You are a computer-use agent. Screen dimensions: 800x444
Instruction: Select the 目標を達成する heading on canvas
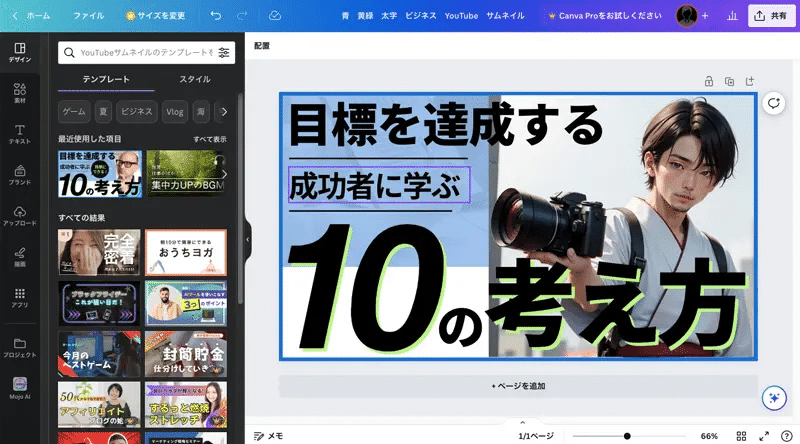(x=446, y=125)
